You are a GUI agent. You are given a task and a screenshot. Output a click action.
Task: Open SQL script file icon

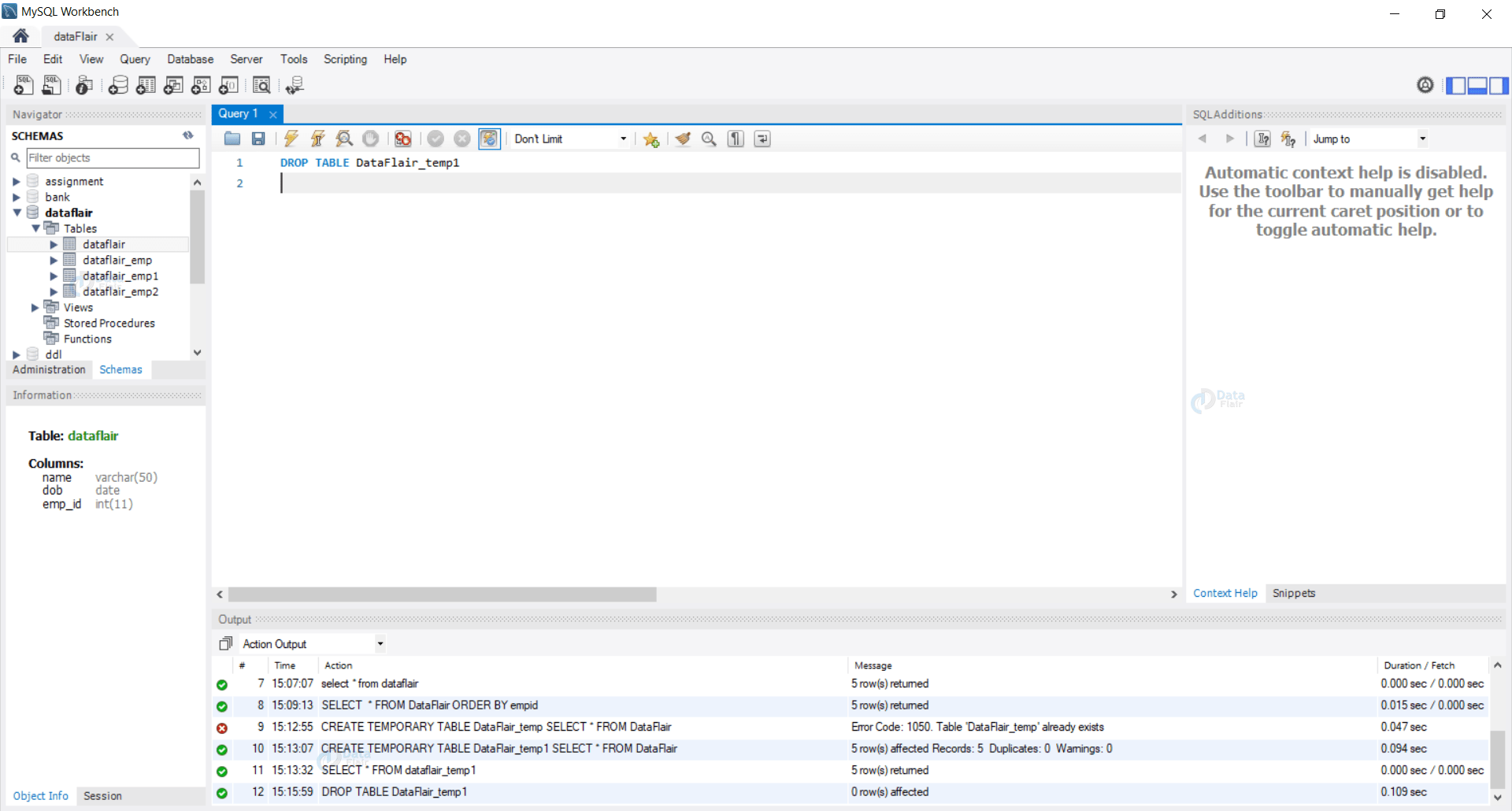click(51, 85)
